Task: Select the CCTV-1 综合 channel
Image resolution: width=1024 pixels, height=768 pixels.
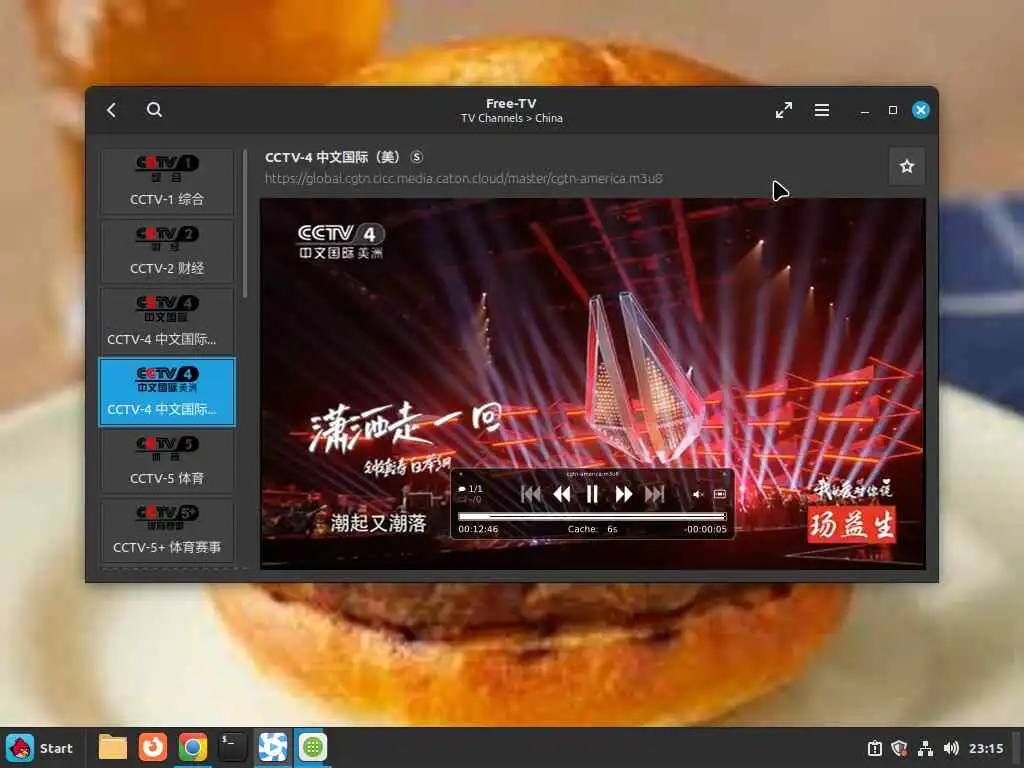Action: coord(167,182)
